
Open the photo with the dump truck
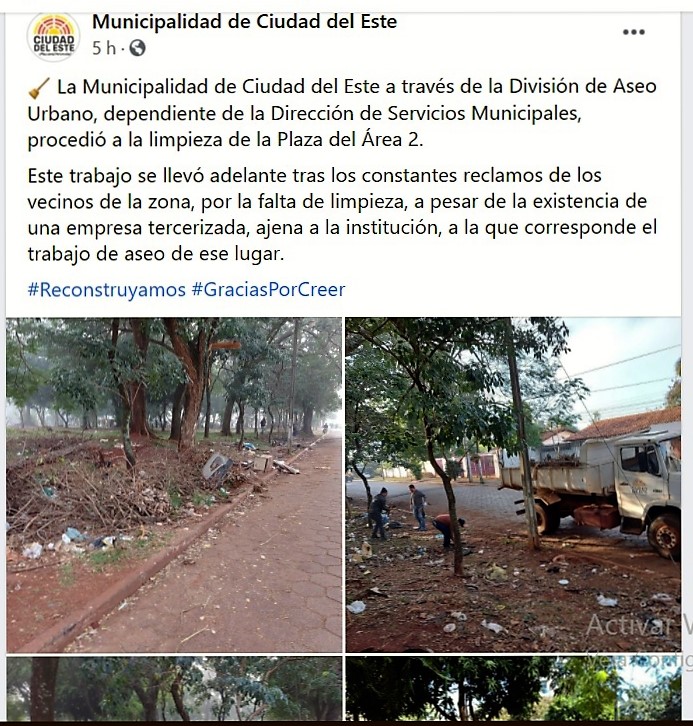pyautogui.click(x=513, y=485)
